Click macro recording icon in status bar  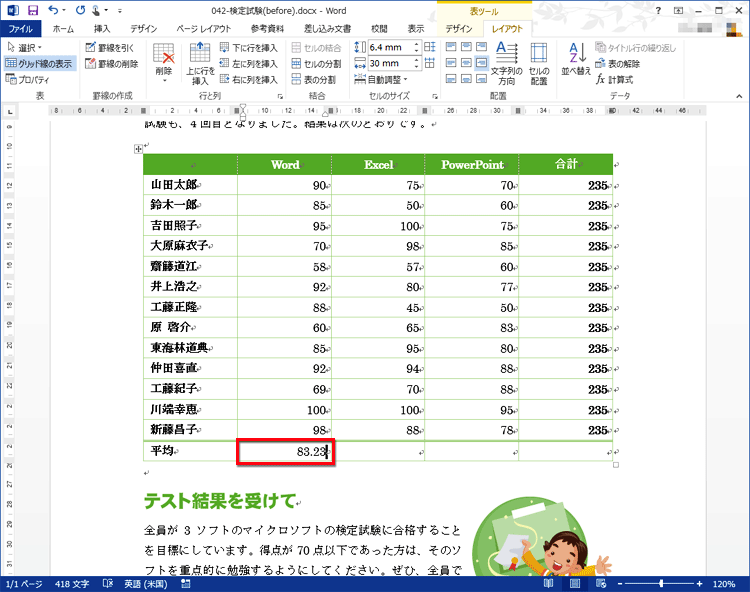186,583
